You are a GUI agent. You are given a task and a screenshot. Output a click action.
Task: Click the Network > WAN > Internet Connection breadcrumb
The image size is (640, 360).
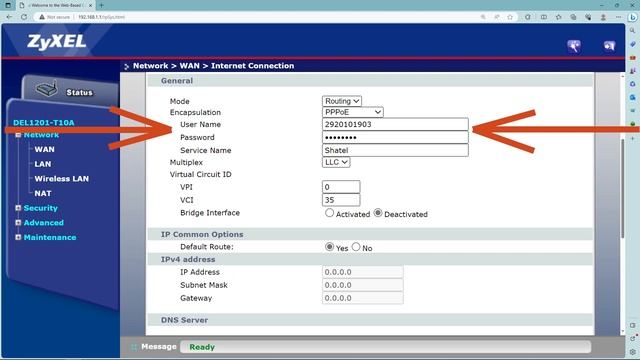click(x=213, y=66)
